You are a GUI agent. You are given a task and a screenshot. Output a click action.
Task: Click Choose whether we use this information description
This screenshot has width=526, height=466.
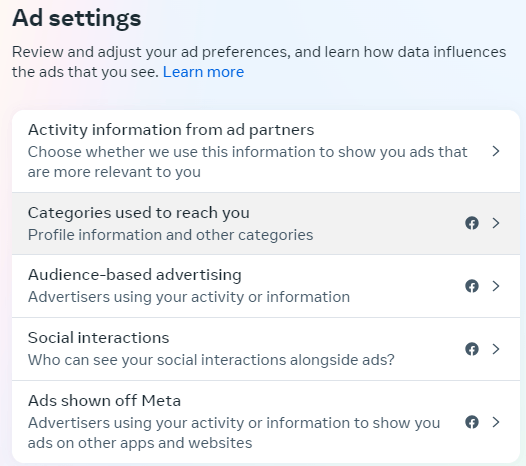click(248, 162)
